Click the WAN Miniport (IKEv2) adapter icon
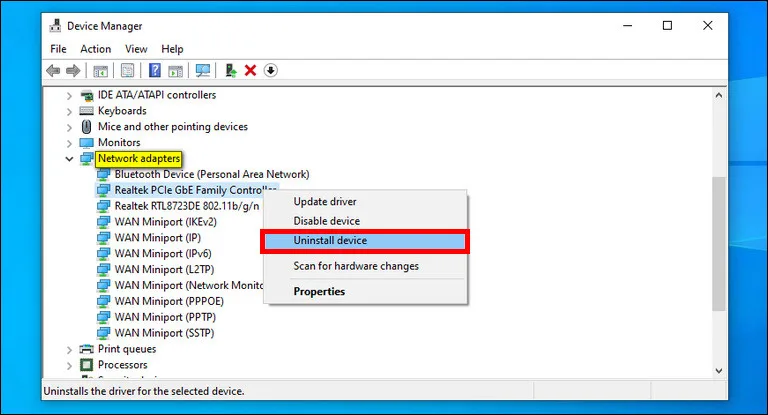 (103, 222)
